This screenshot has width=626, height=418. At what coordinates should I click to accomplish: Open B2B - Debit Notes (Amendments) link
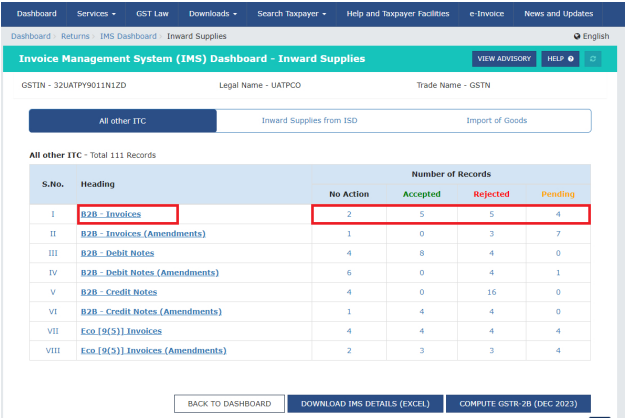[x=150, y=273]
